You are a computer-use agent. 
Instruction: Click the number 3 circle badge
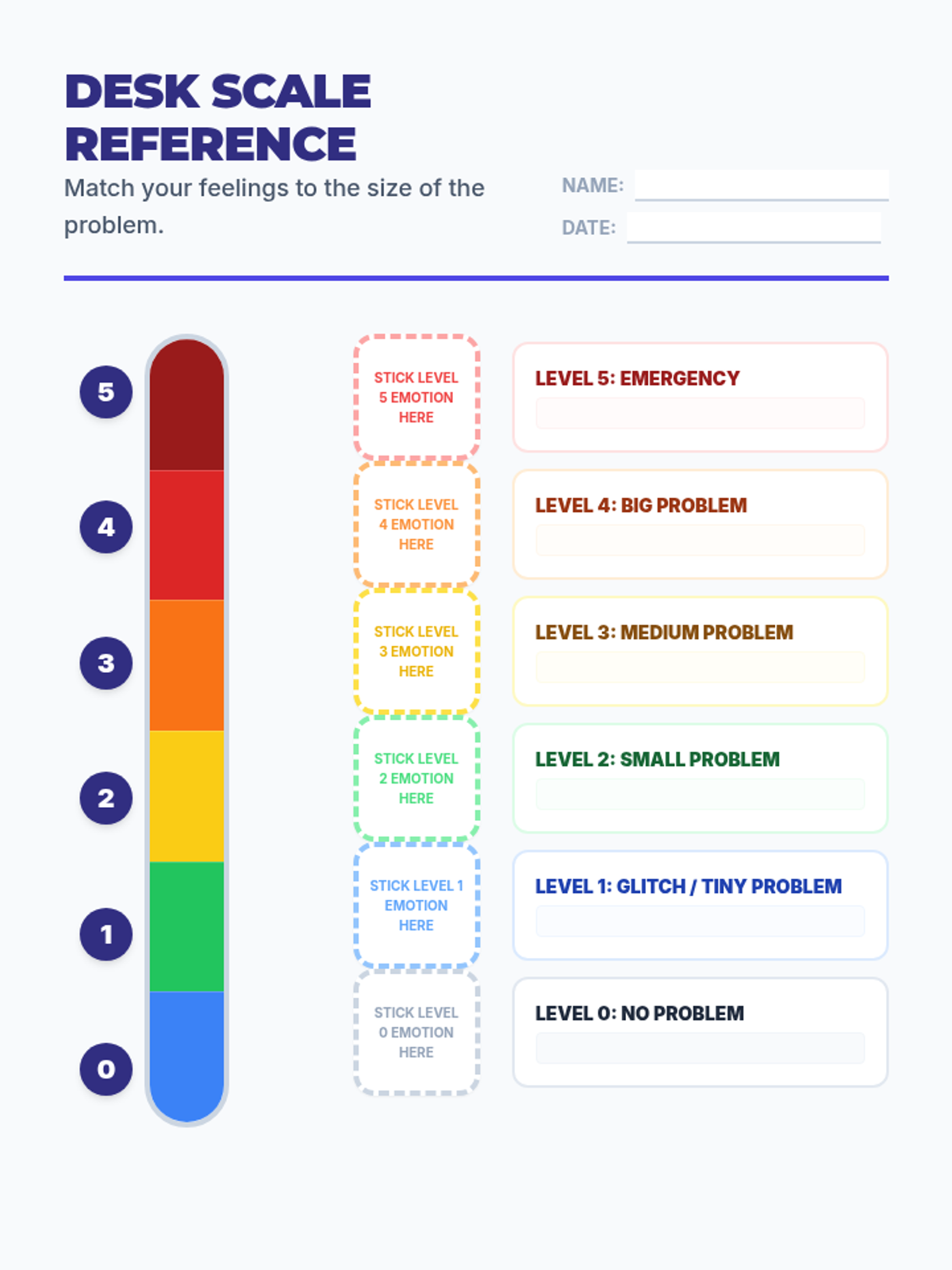pyautogui.click(x=106, y=663)
